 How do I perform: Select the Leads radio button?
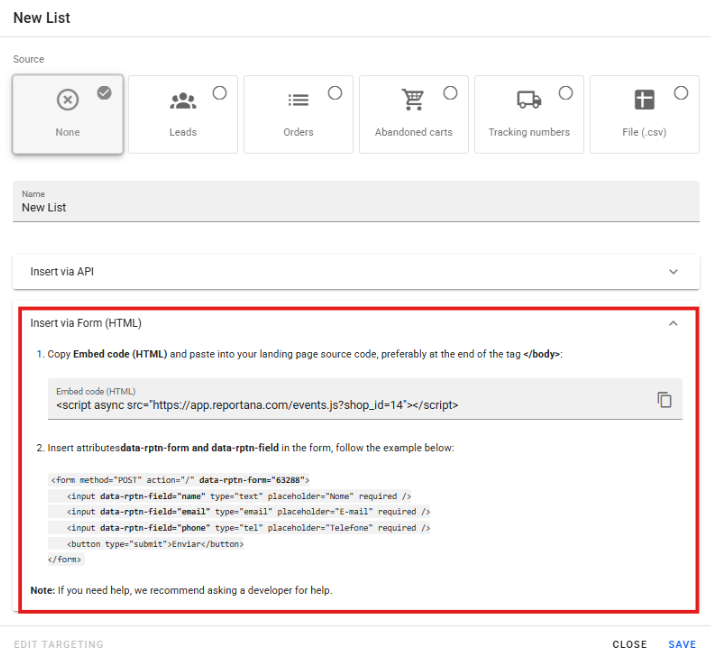(x=220, y=93)
